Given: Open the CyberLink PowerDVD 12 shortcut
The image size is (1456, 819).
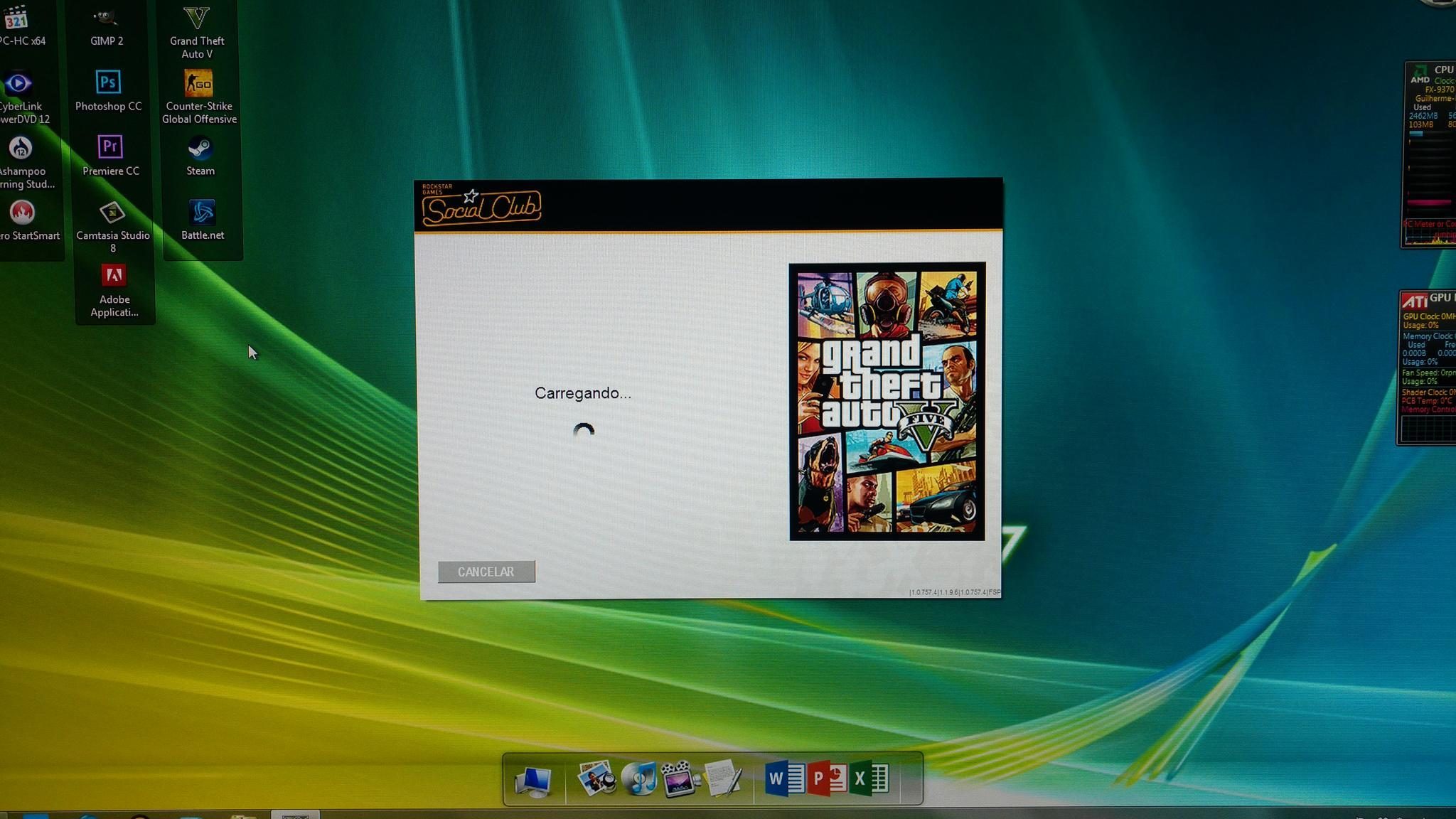Looking at the screenshot, I should [21, 97].
